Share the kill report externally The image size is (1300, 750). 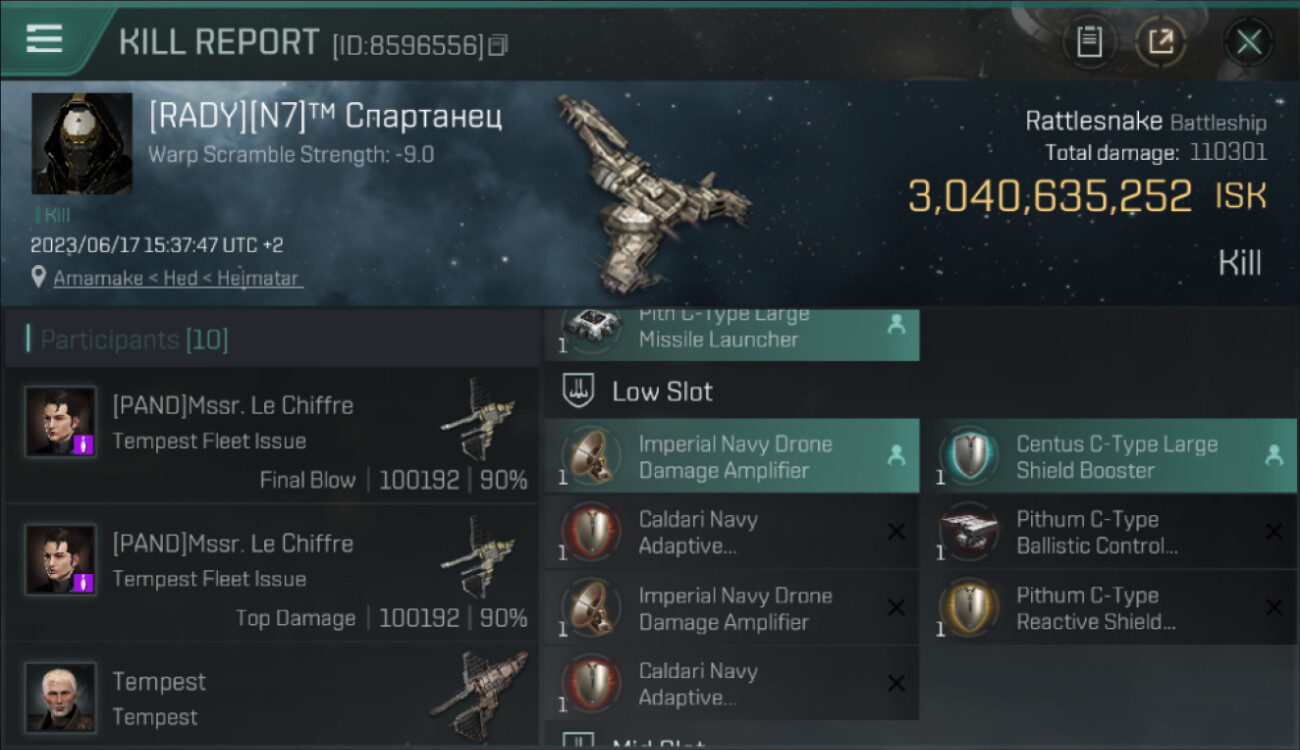[x=1160, y=42]
